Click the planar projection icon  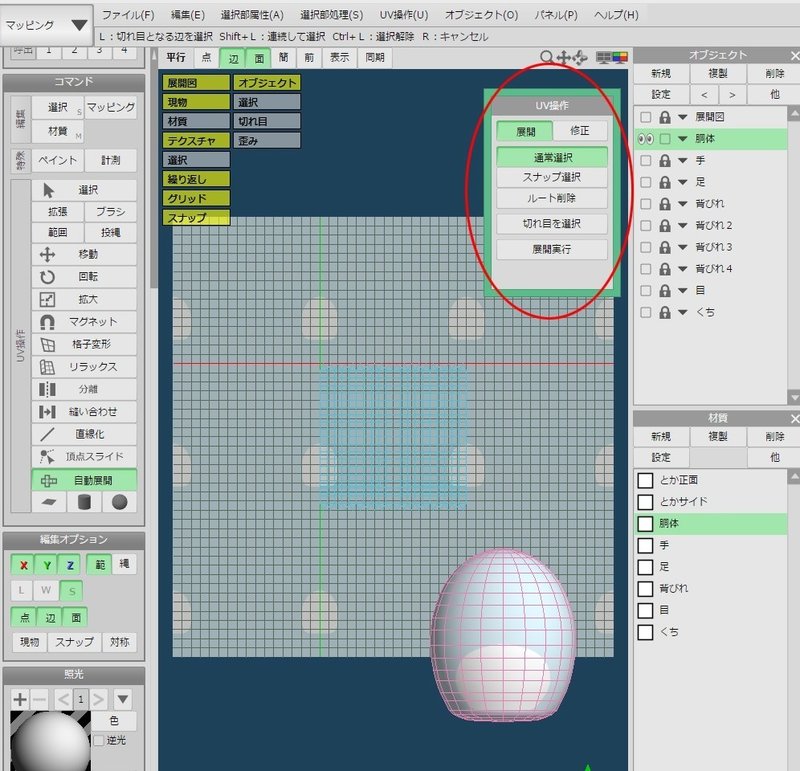(49, 502)
